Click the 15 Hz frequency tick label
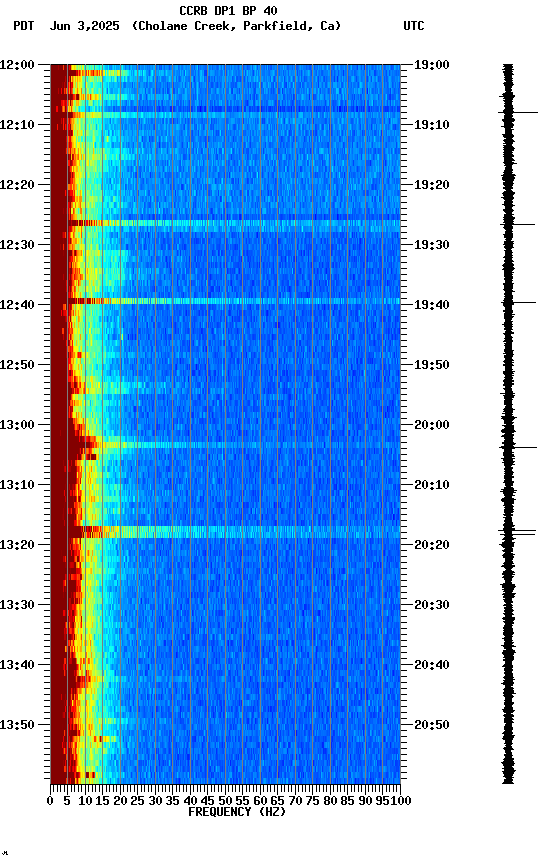 pos(102,802)
